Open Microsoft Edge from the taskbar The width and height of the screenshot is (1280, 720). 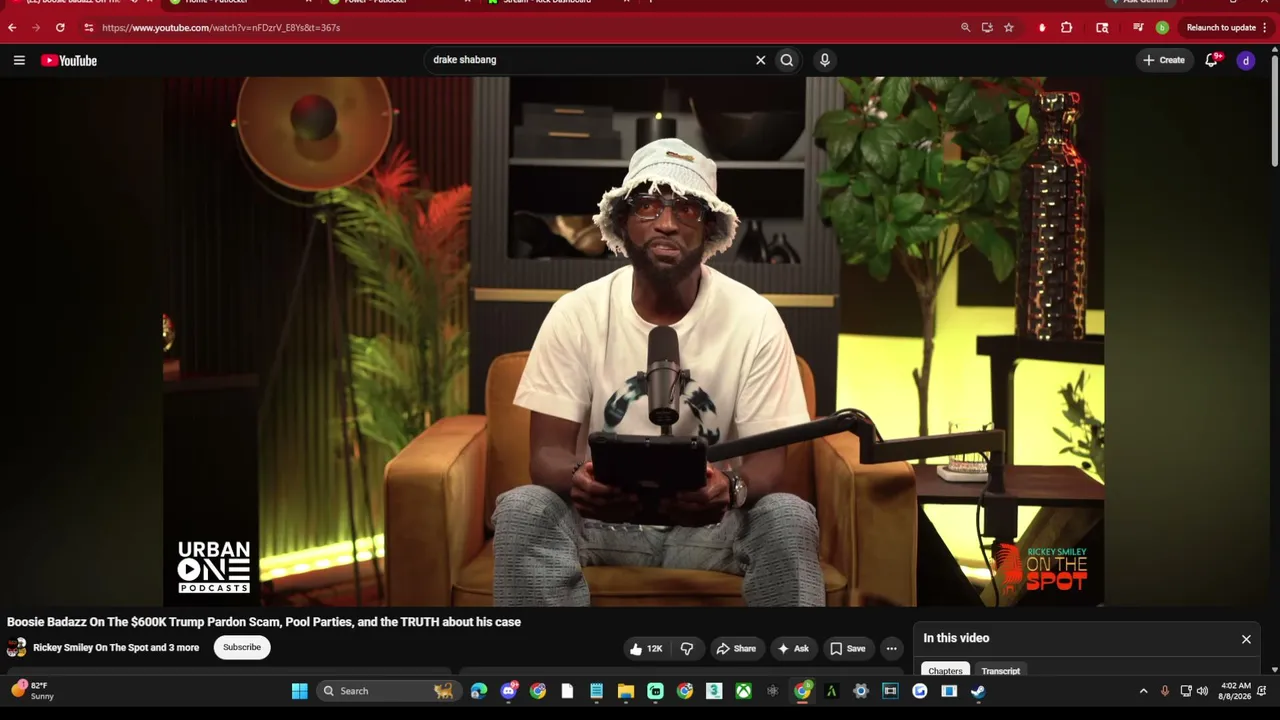tap(479, 691)
